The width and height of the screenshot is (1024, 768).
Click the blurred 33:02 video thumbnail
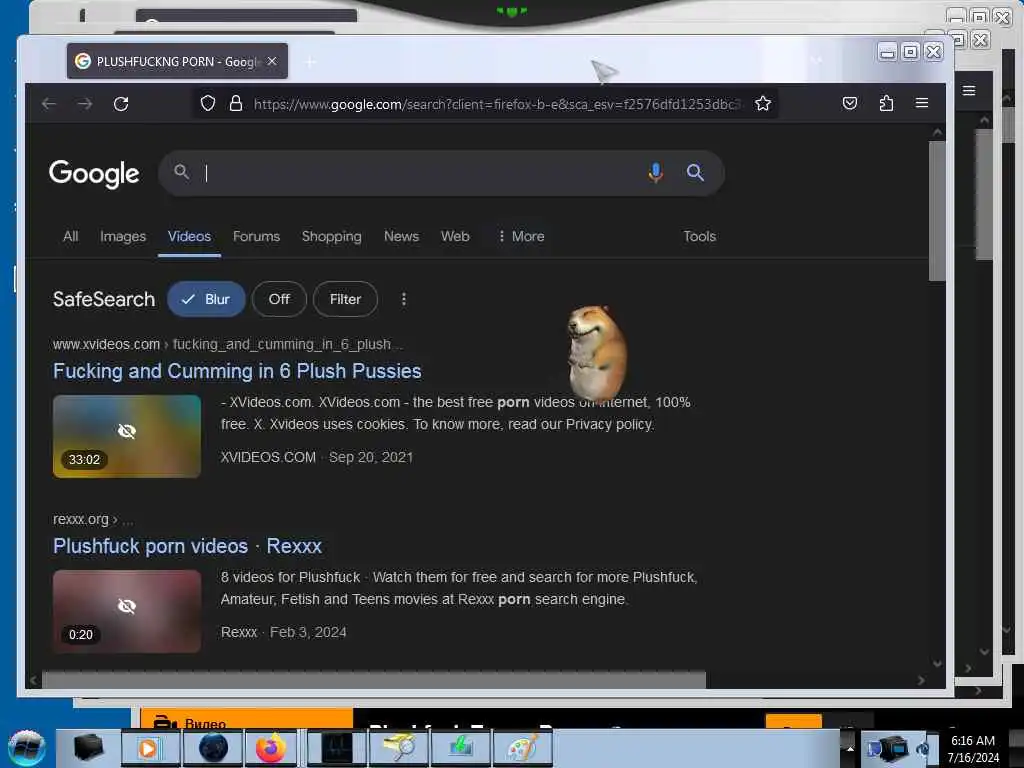(x=127, y=436)
